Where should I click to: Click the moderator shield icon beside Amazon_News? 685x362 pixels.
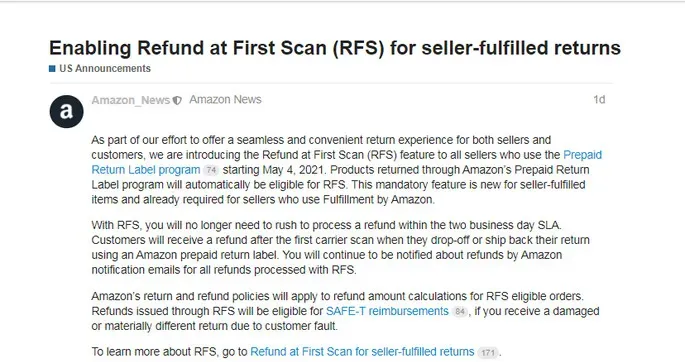pos(177,101)
